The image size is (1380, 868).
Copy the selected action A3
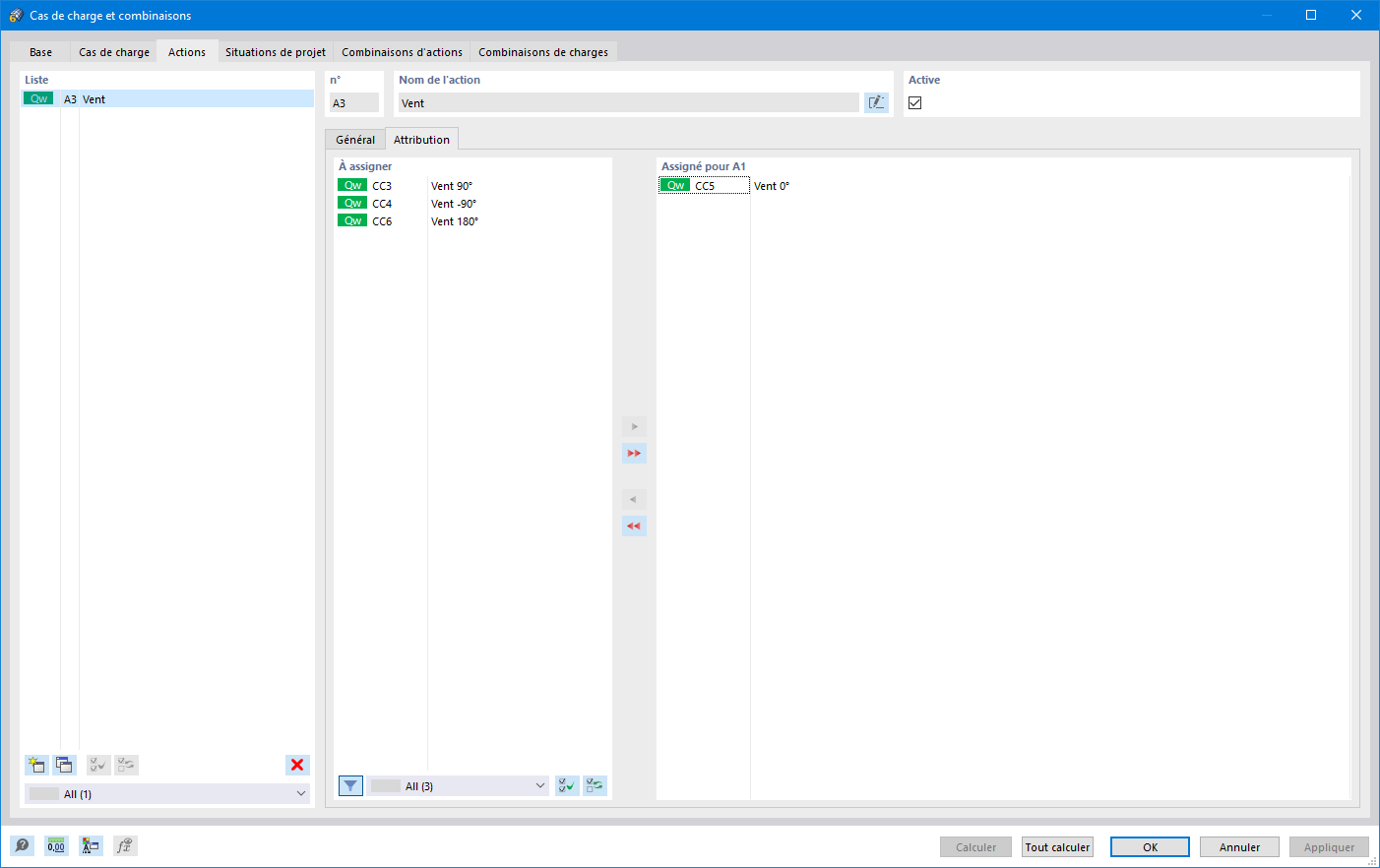[64, 765]
